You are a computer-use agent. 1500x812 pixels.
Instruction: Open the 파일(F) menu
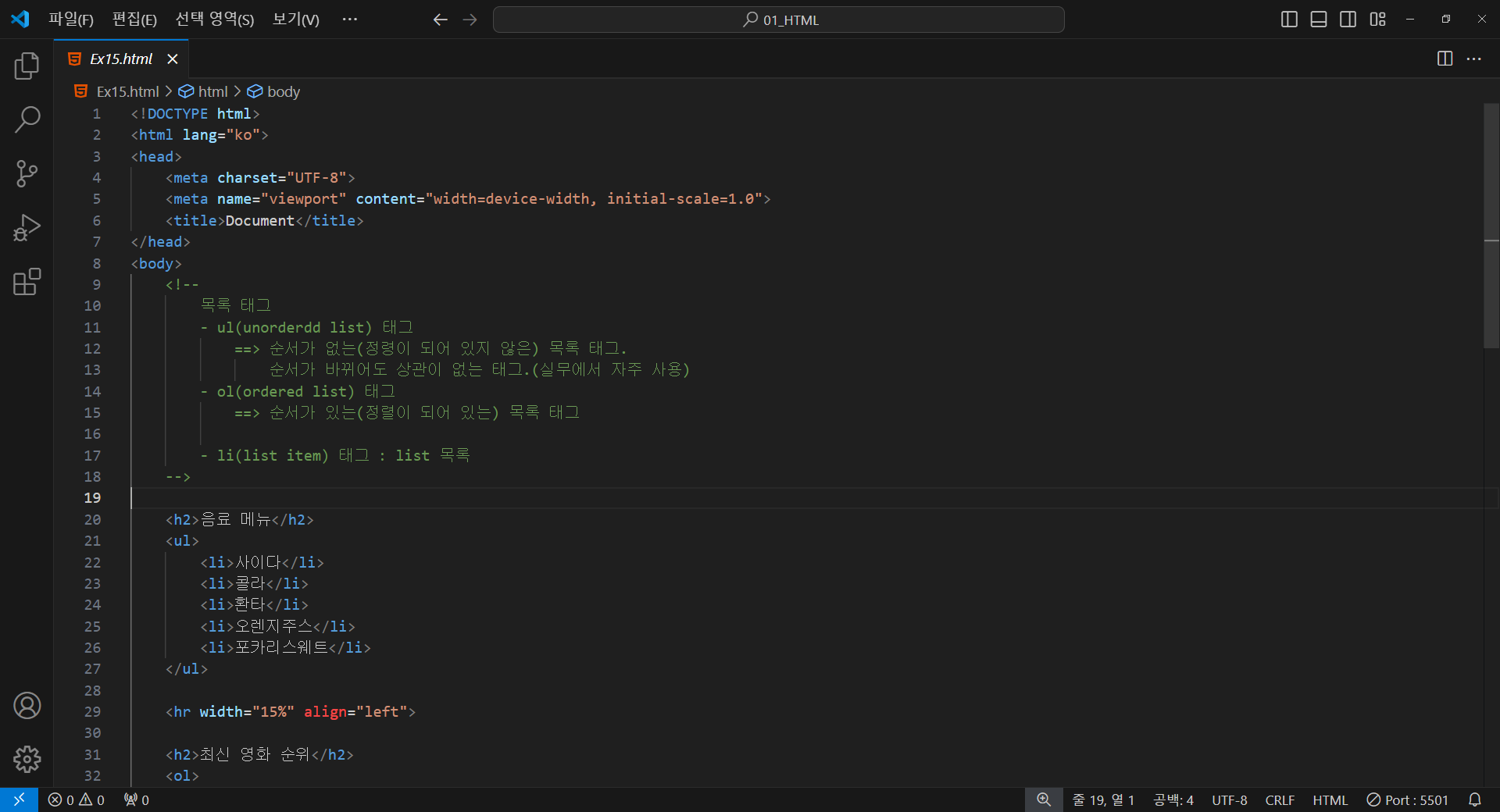coord(71,20)
